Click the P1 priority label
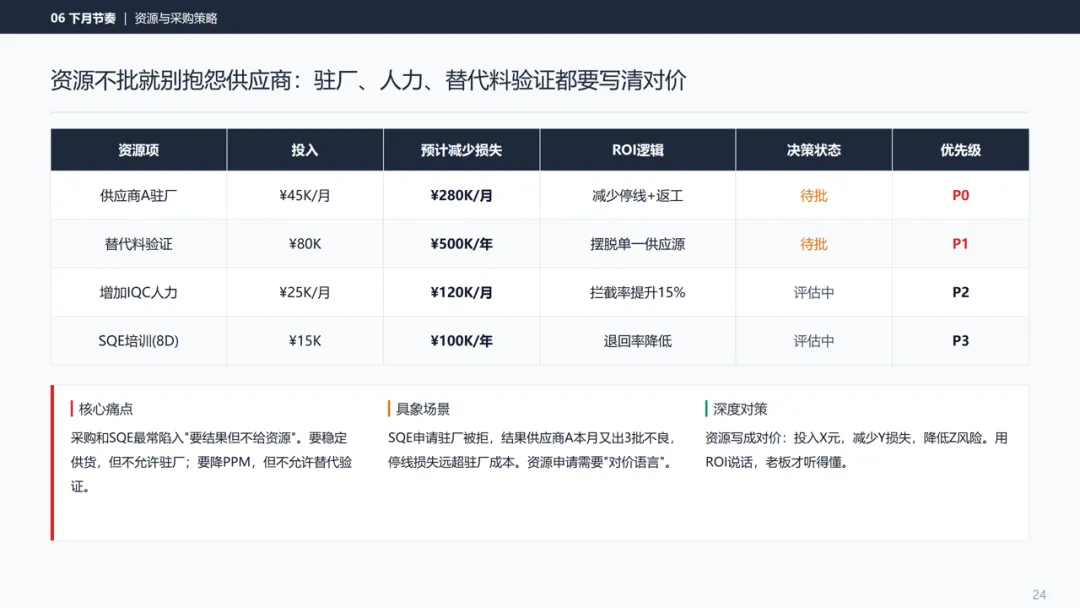This screenshot has height=608, width=1080. click(960, 244)
